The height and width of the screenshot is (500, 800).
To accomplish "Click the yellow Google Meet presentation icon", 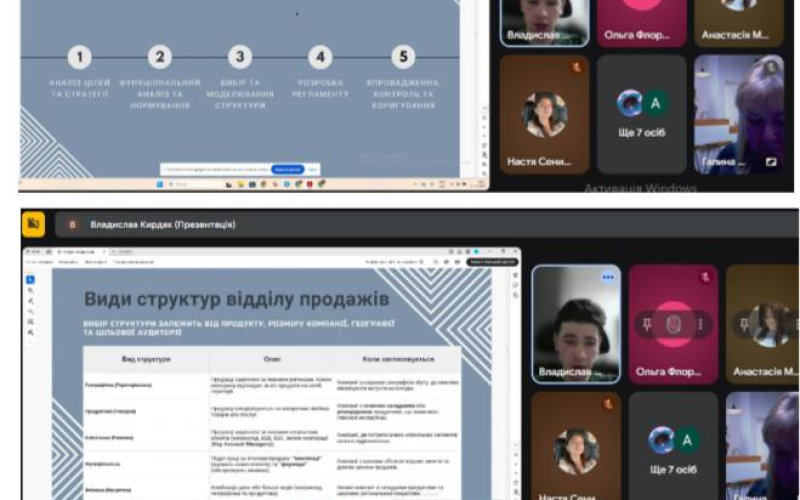I will click(x=34, y=224).
